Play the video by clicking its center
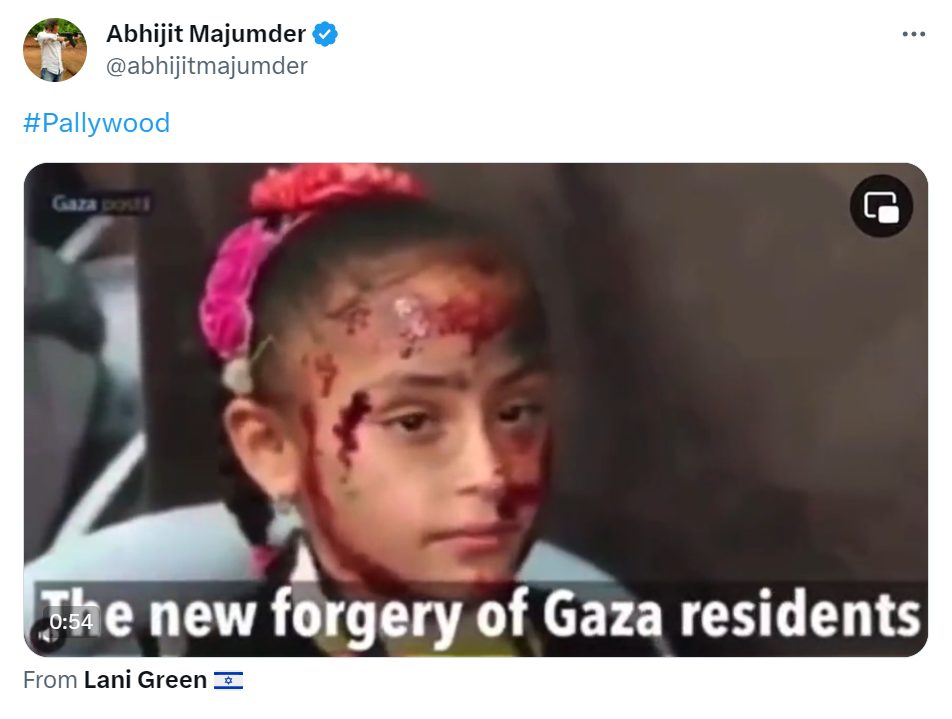 point(475,409)
